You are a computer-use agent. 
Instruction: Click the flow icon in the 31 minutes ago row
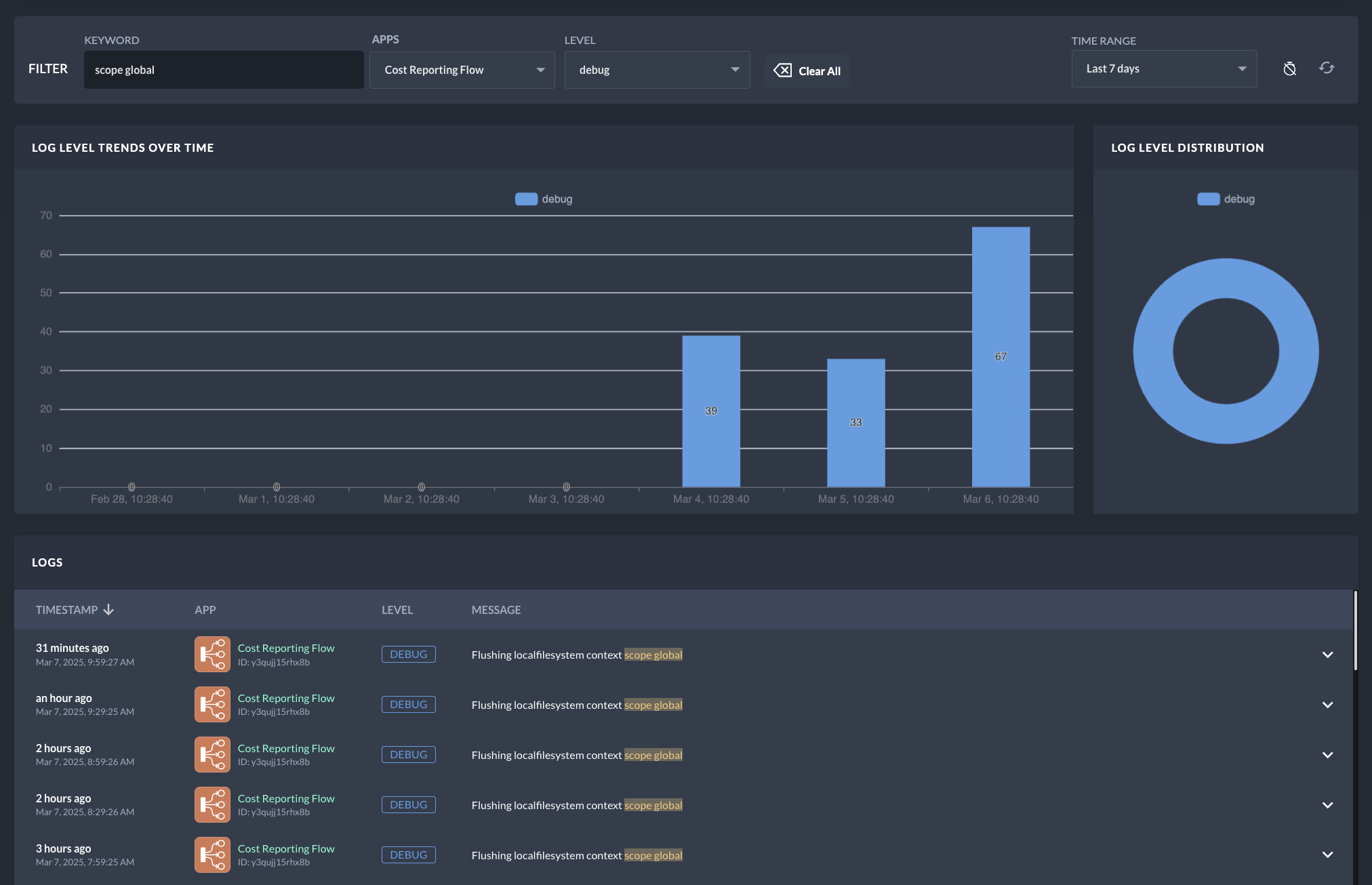pyautogui.click(x=212, y=655)
